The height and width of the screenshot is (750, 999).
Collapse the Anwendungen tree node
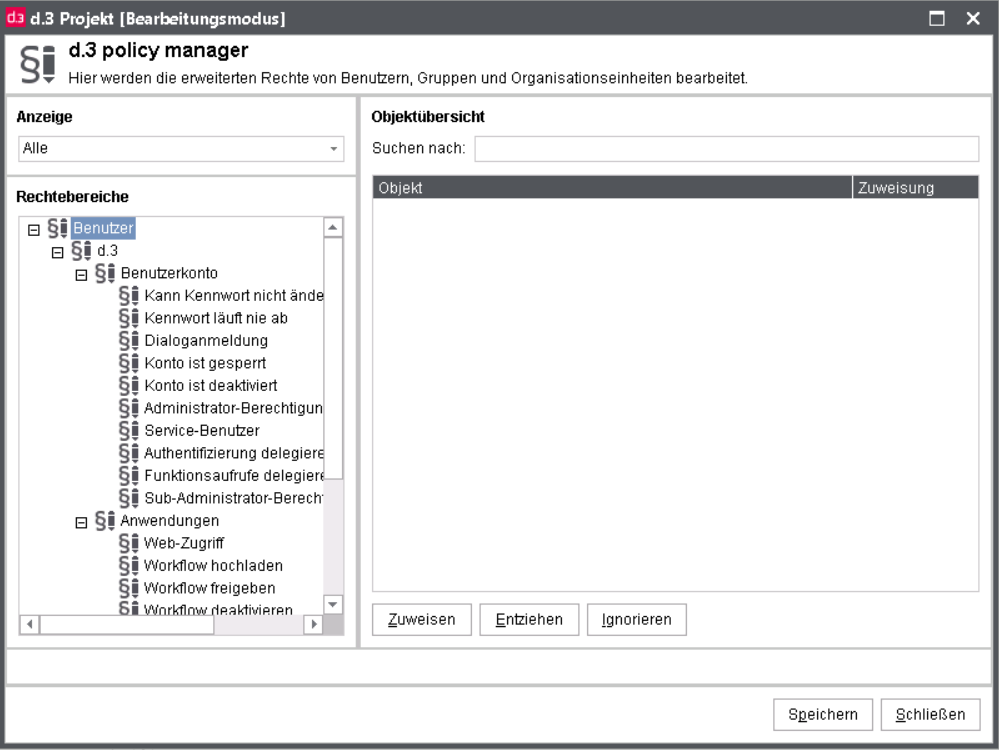click(81, 523)
